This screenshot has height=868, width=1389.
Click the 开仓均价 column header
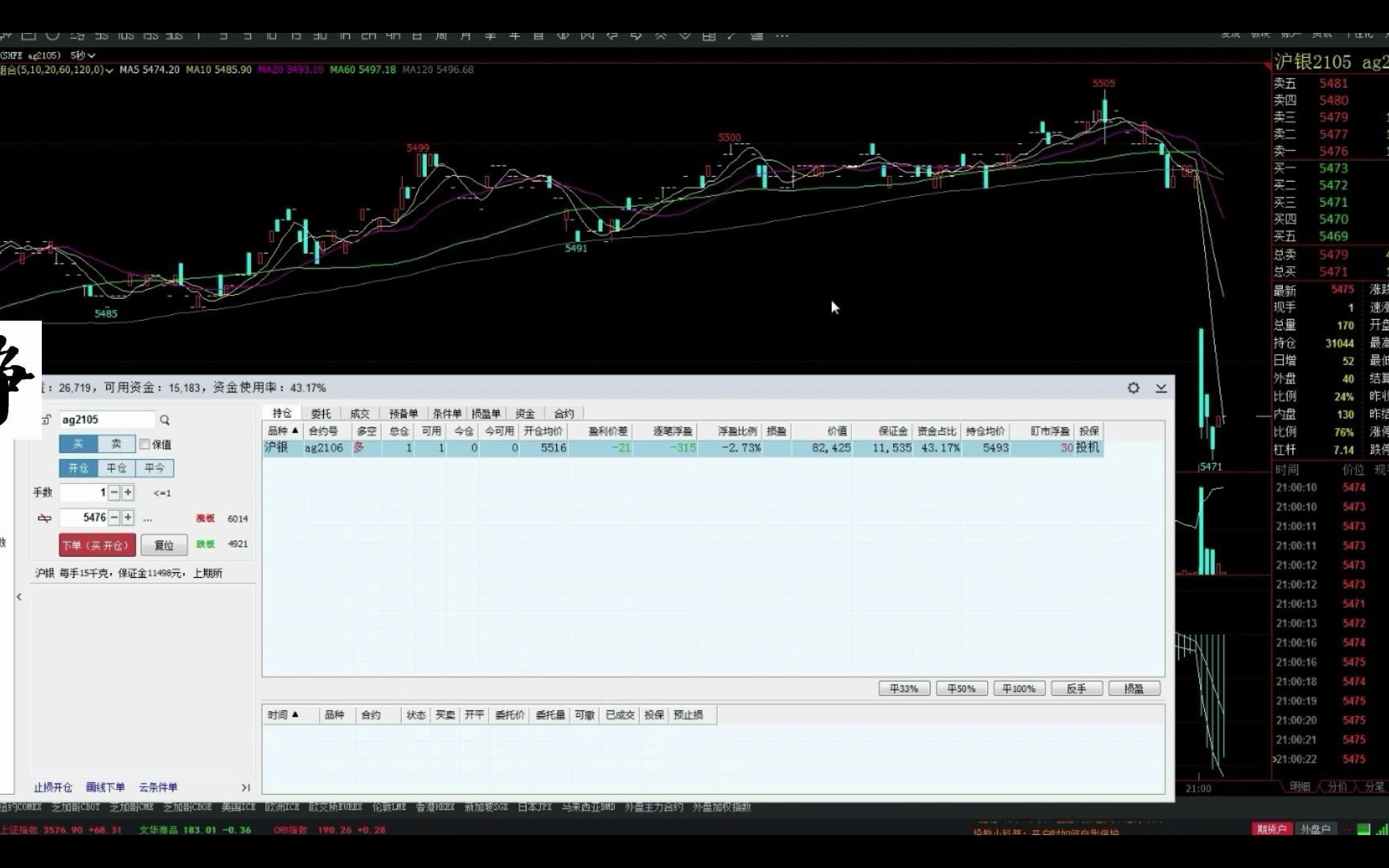(x=543, y=431)
